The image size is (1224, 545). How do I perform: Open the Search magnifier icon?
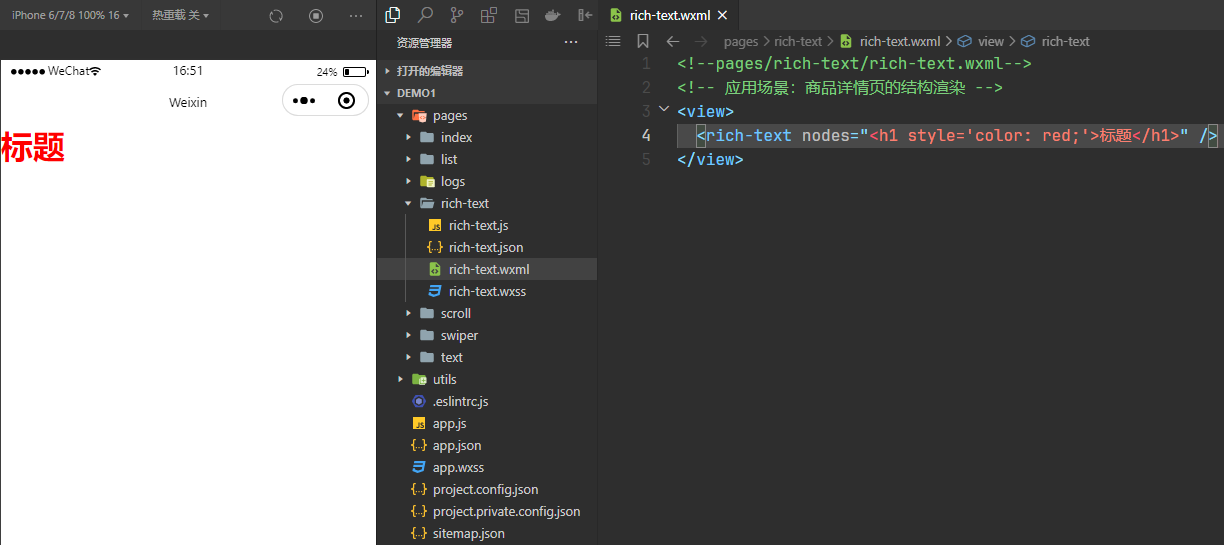425,15
